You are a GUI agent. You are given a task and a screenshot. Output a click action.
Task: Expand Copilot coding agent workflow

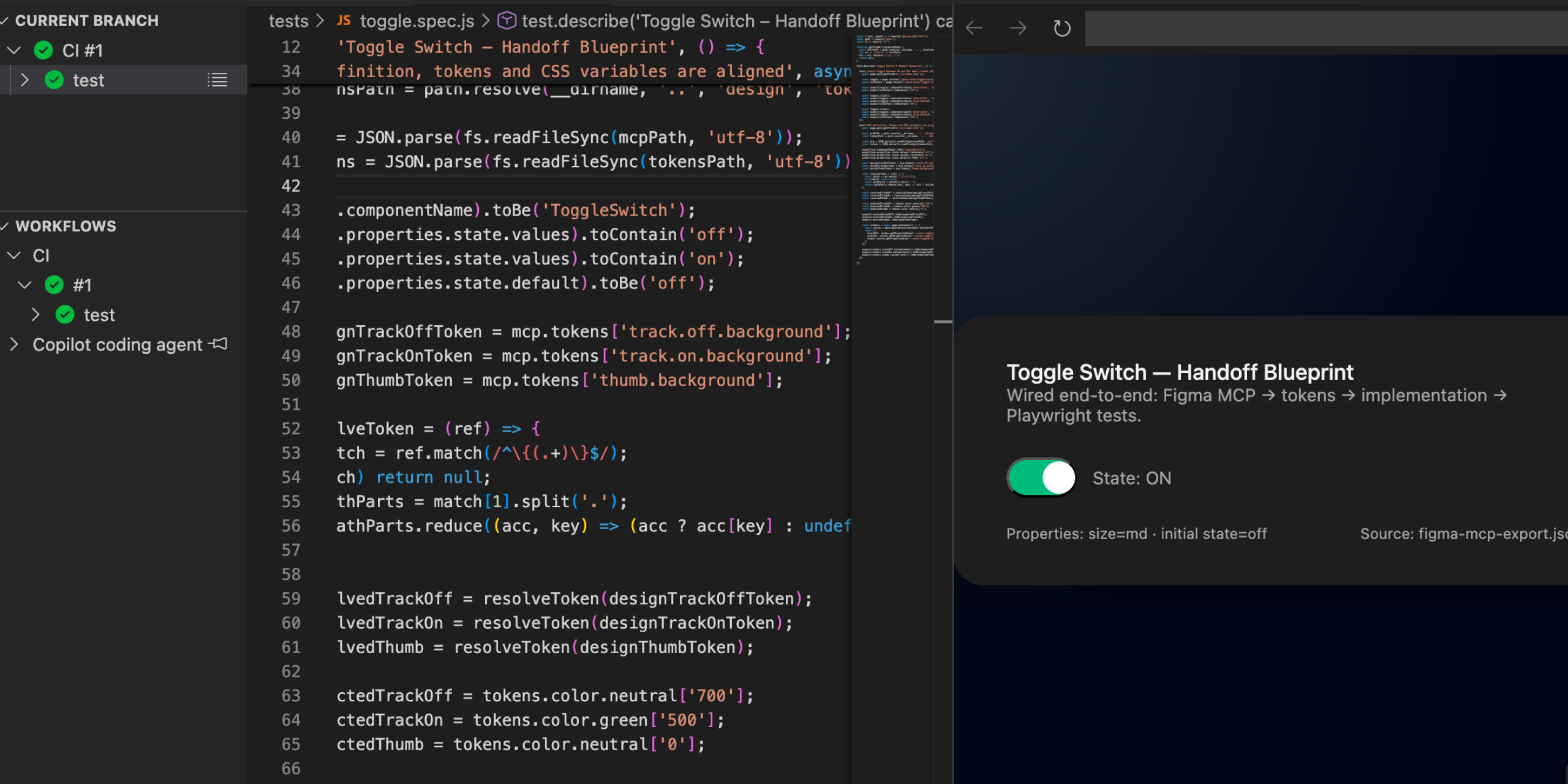[13, 344]
